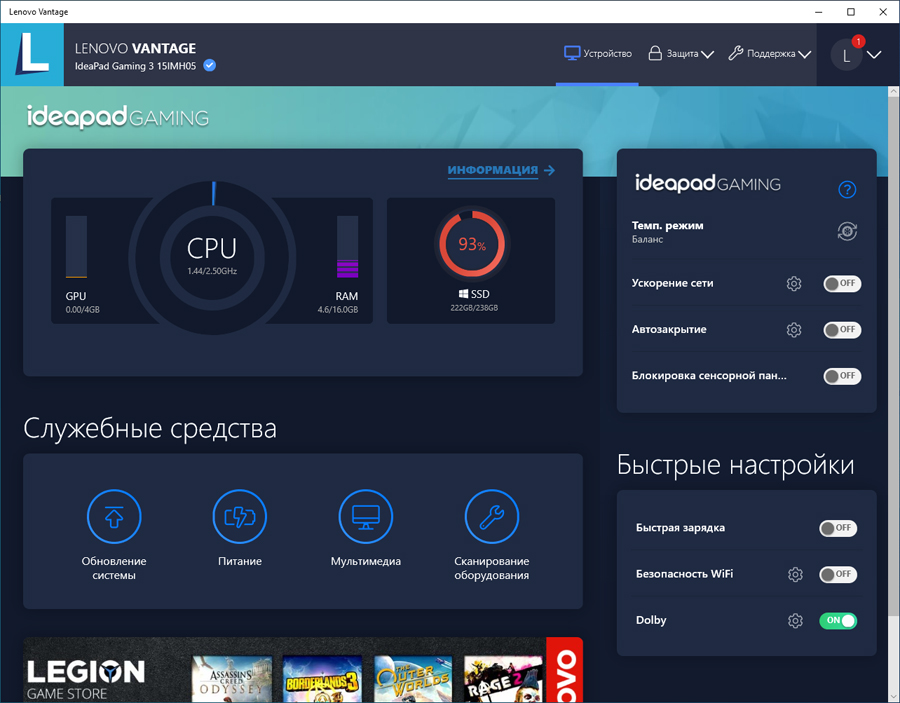Click the vertical scrollbar up arrow
The image size is (900, 703).
click(x=894, y=91)
